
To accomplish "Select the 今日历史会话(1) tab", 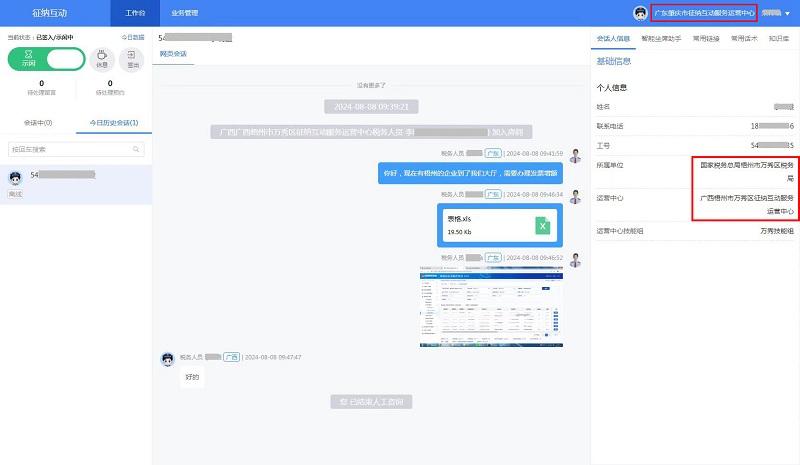I will (x=114, y=122).
